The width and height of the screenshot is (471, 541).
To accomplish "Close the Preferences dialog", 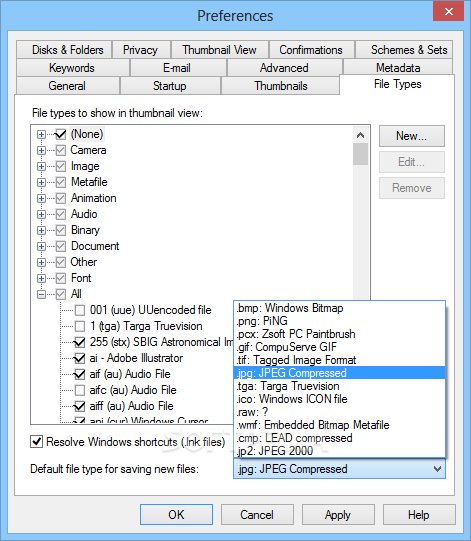I will point(449,11).
